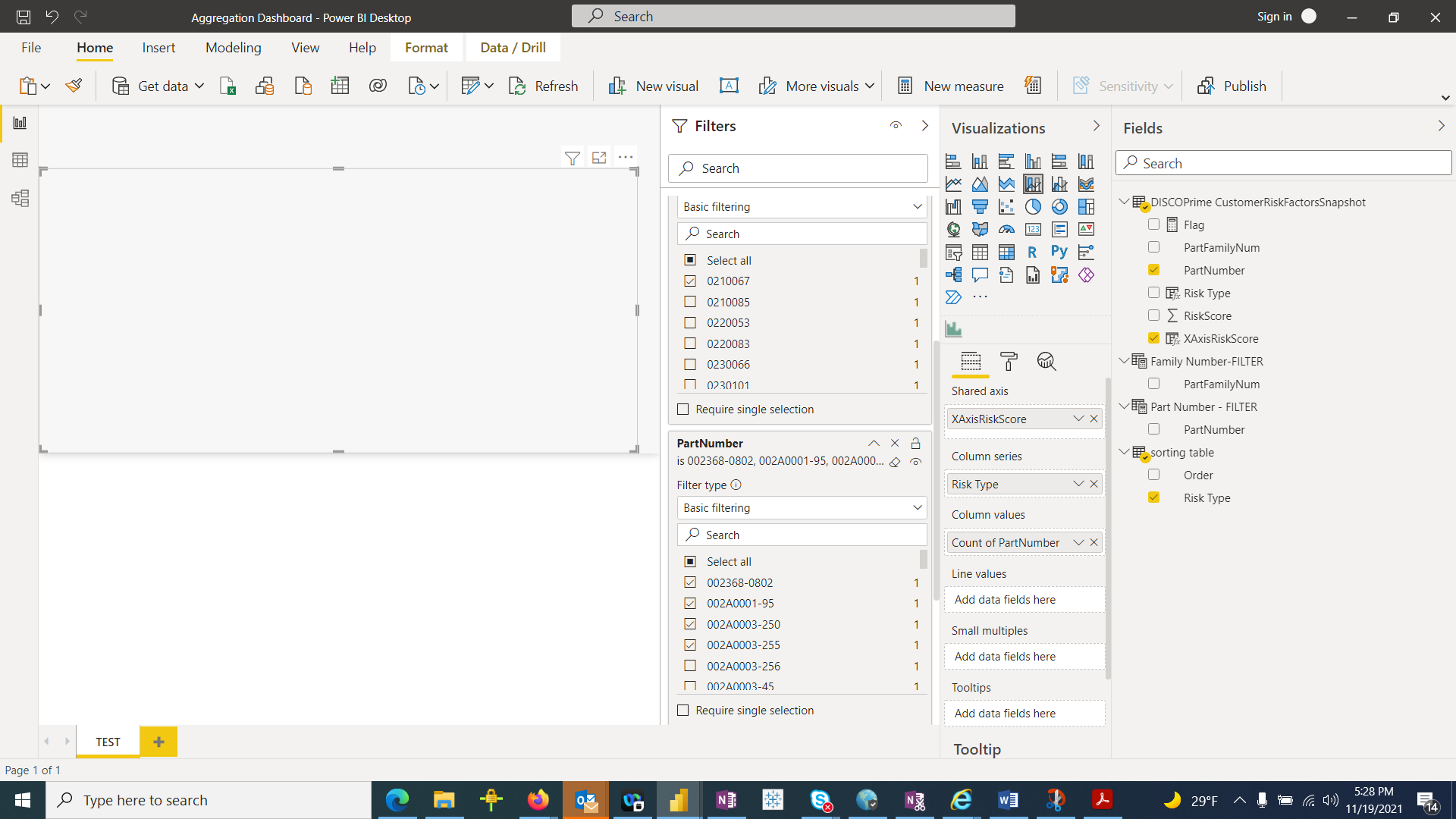Collapse the PartNumber filter card
Screen dimensions: 1456x819
tap(874, 443)
